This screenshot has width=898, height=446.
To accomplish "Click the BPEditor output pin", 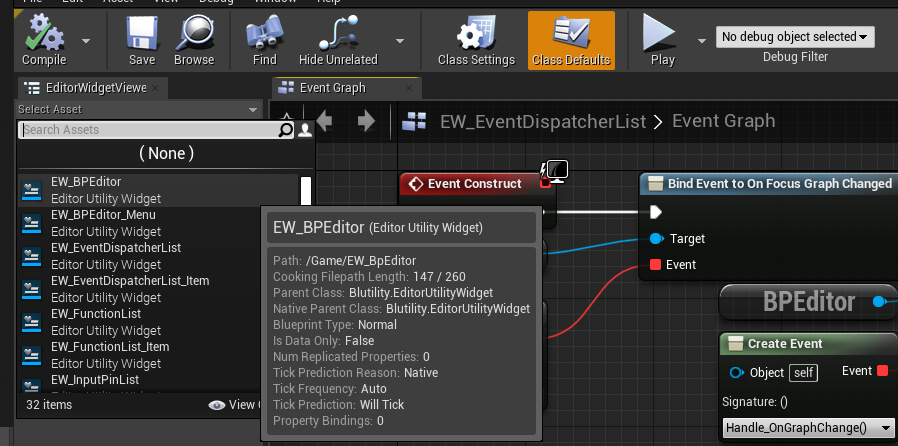I will click(x=879, y=302).
